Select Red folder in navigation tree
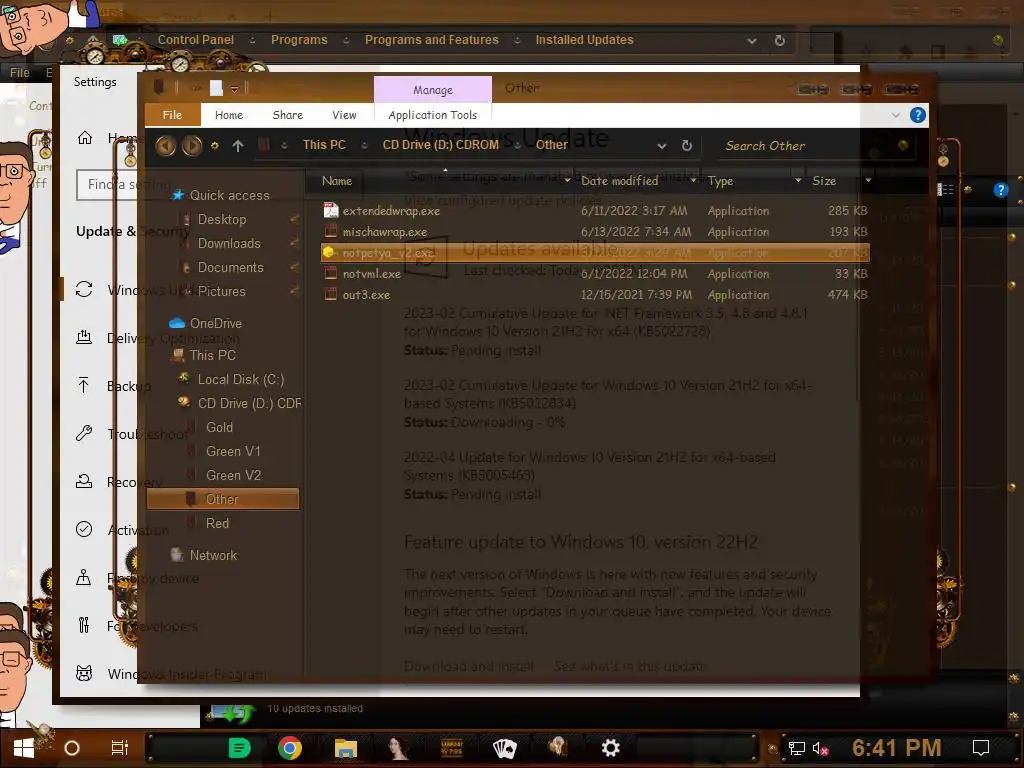The width and height of the screenshot is (1024, 768). point(217,523)
